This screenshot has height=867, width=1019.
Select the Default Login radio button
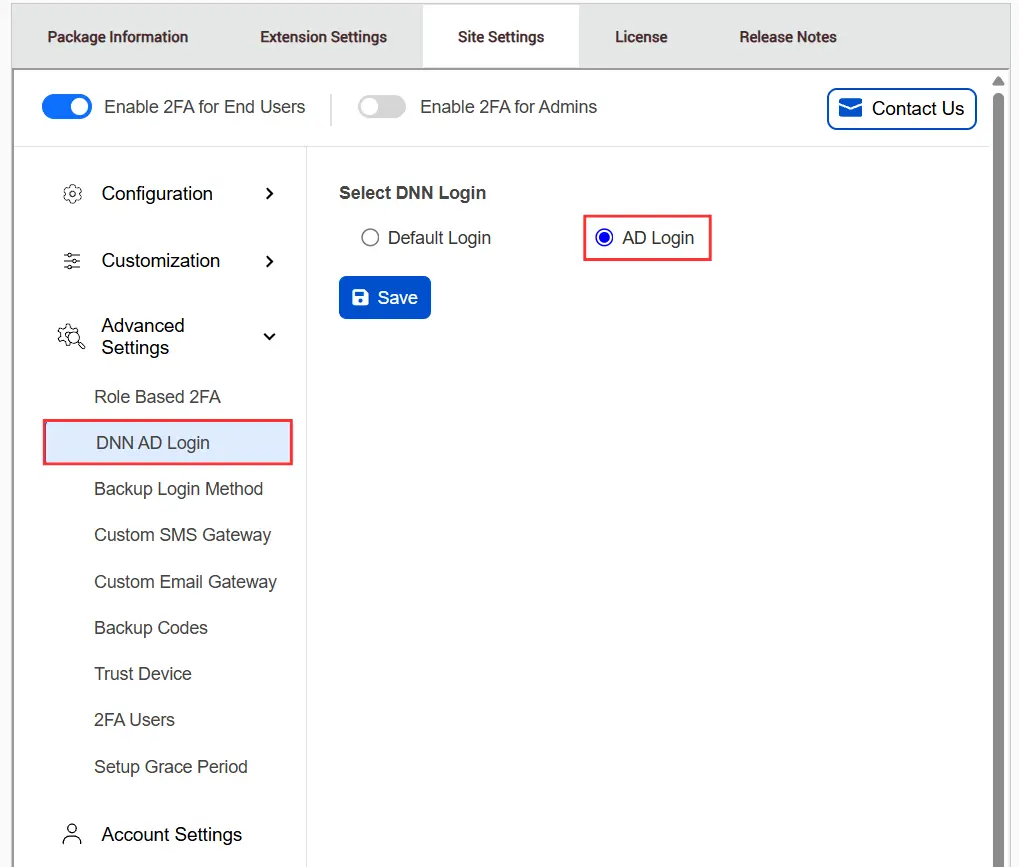[x=370, y=237]
